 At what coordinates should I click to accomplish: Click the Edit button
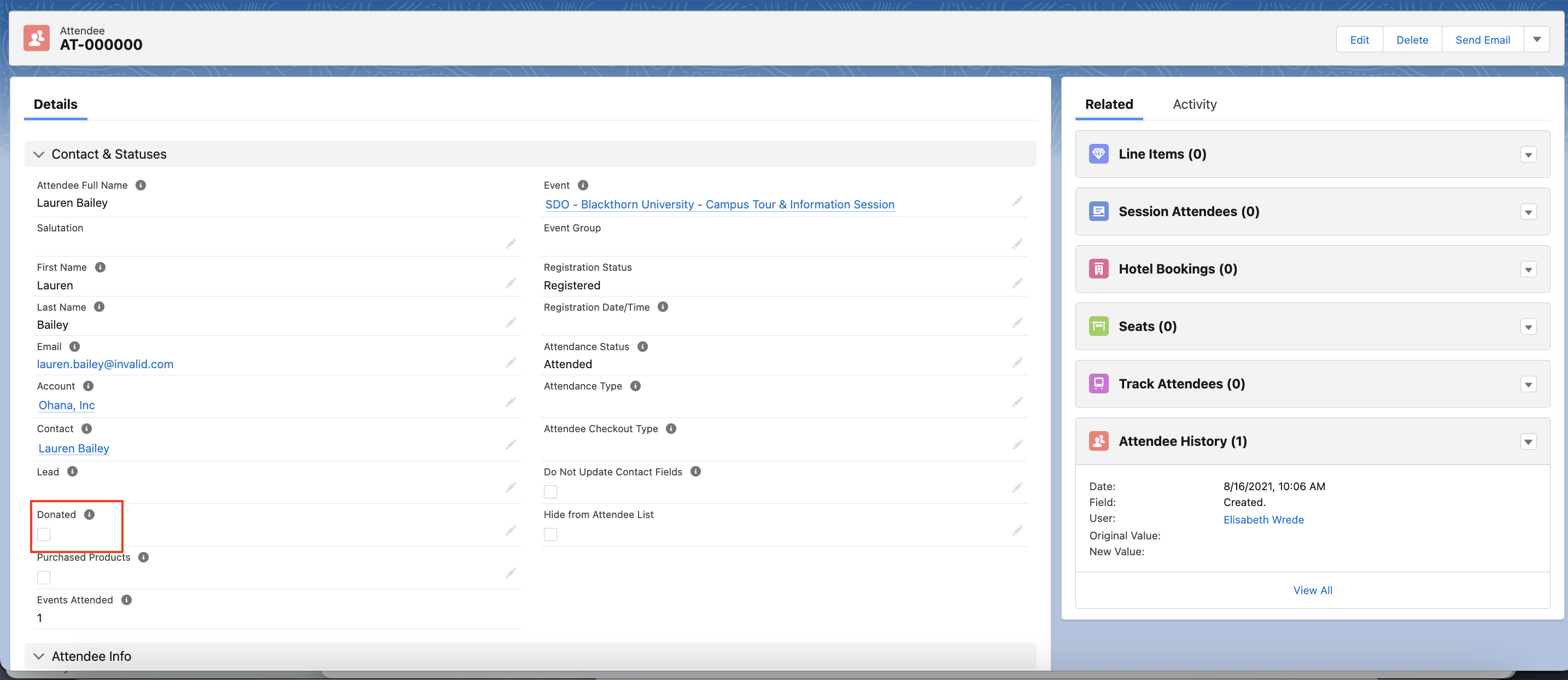point(1359,39)
